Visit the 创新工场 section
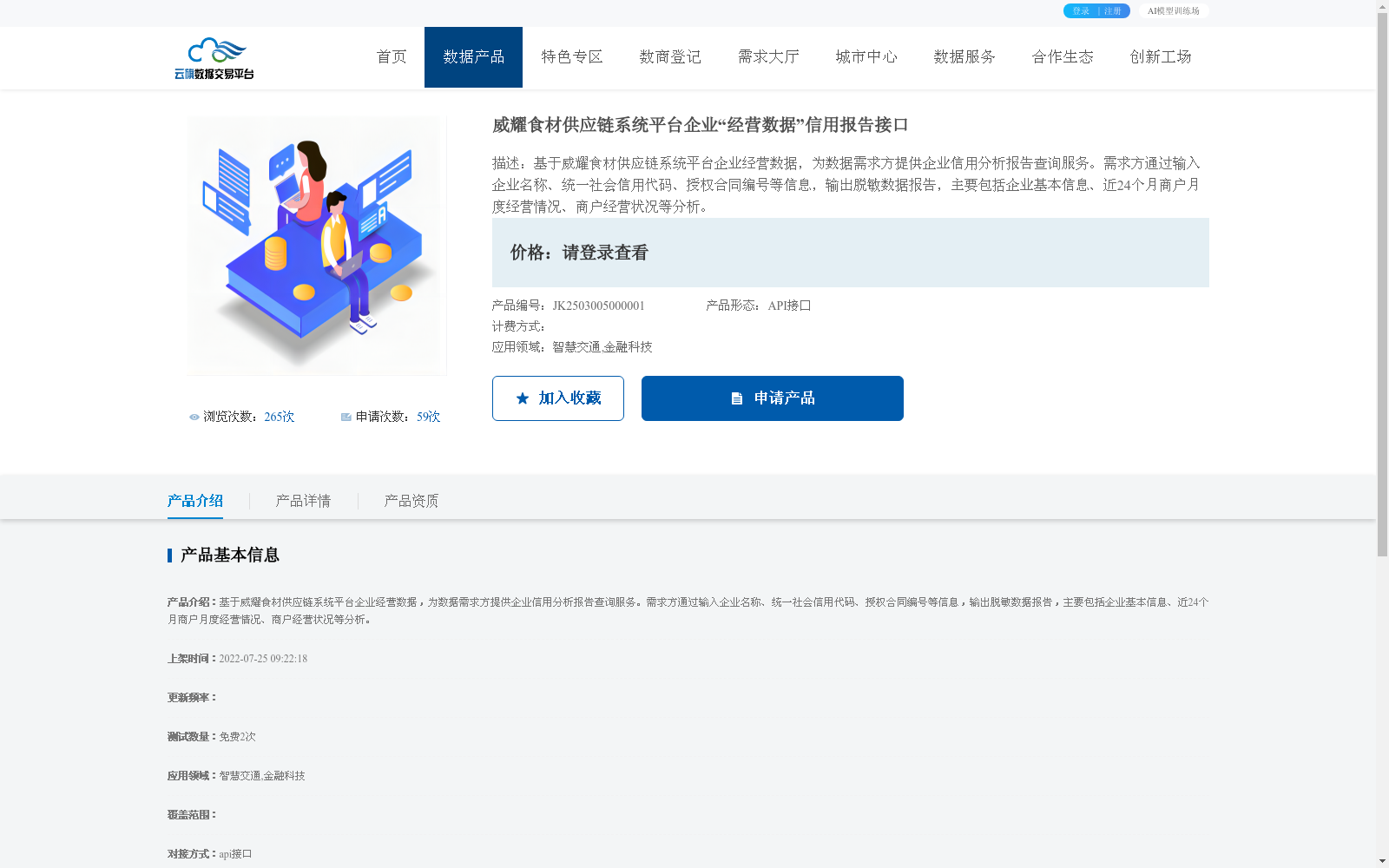The width and height of the screenshot is (1389, 868). click(x=1161, y=57)
